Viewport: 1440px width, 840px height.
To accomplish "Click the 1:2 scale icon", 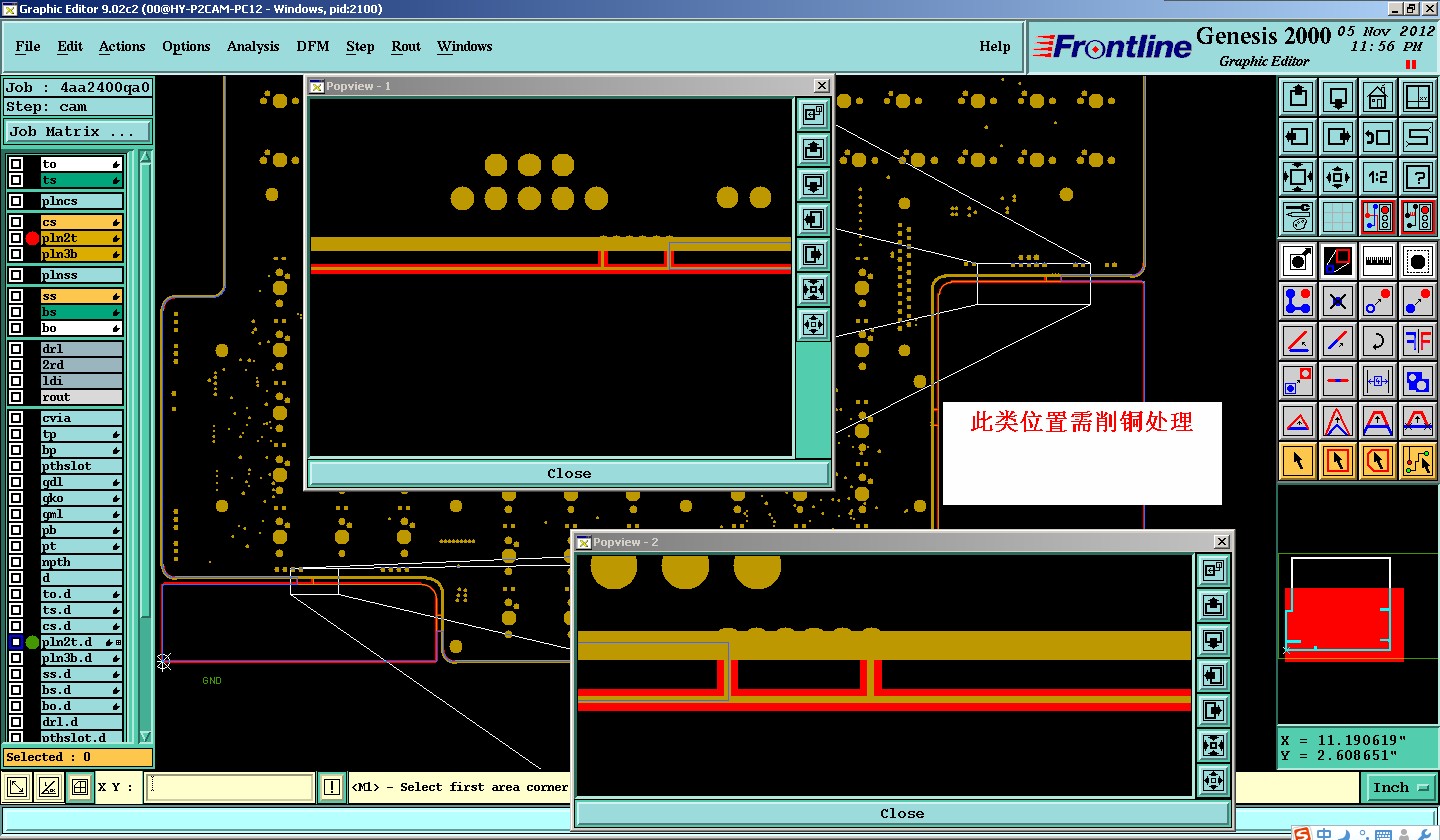I will point(1378,177).
